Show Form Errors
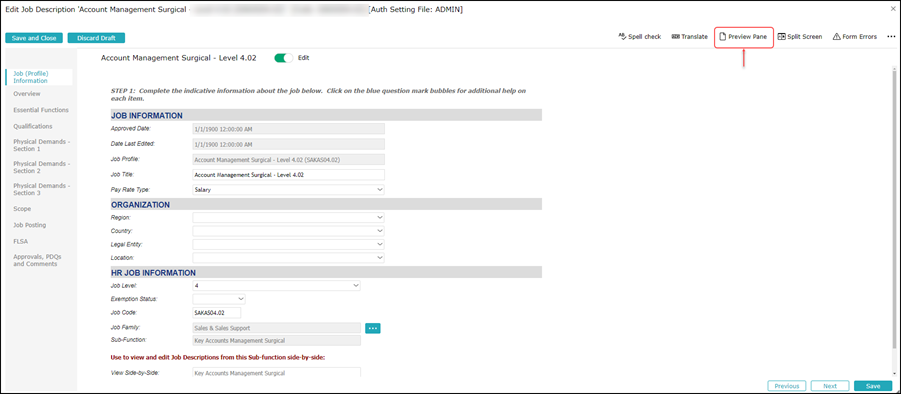901x394 pixels. point(854,37)
